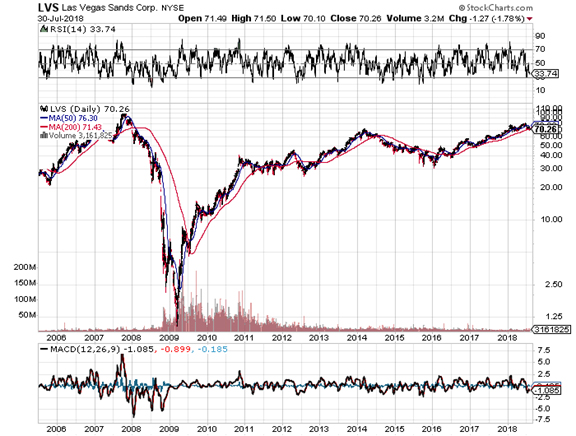
Task: Click the 33.74 RSI value tag on axis
Action: pyautogui.click(x=545, y=74)
